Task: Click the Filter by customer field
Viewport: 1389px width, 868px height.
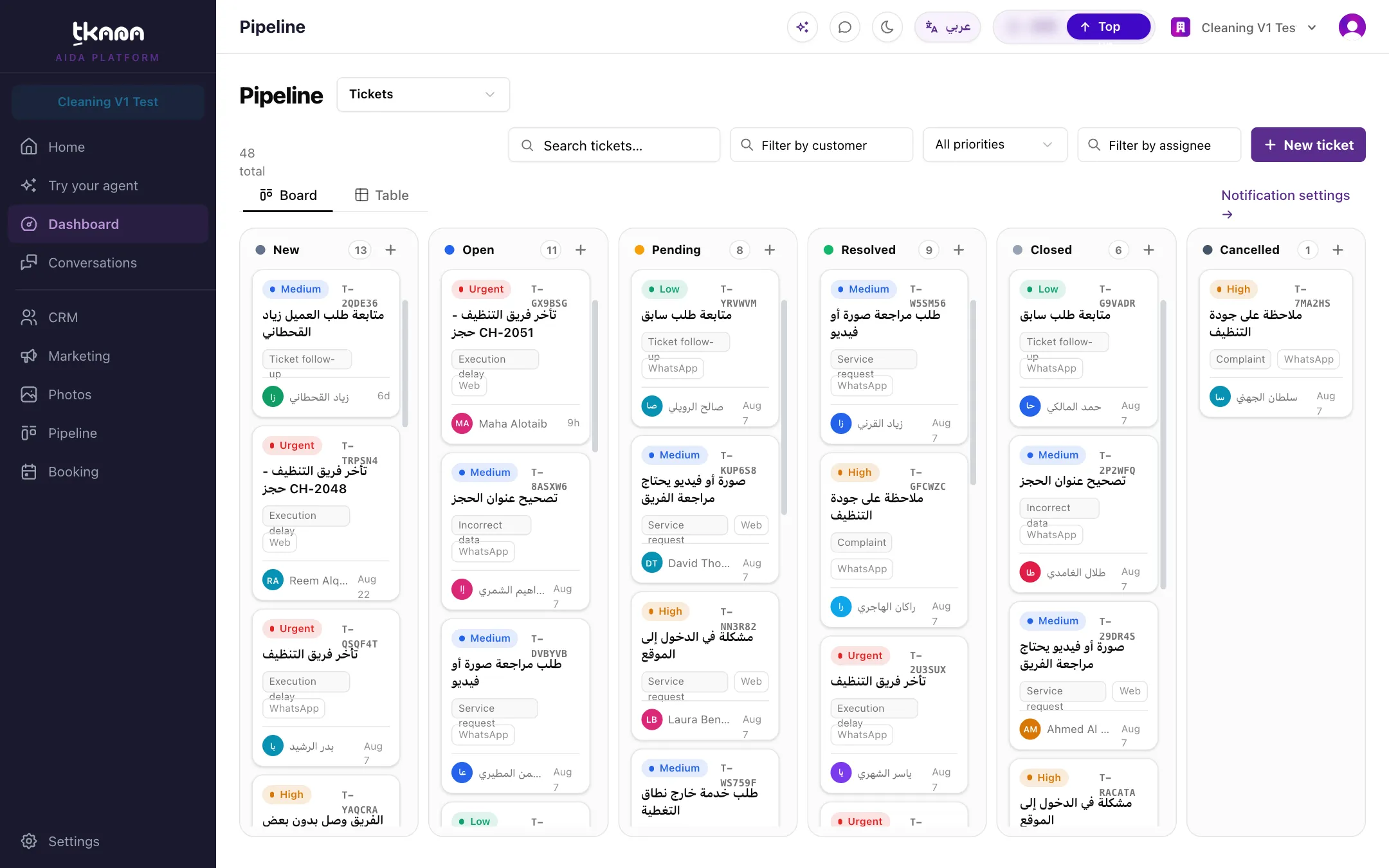Action: click(821, 145)
